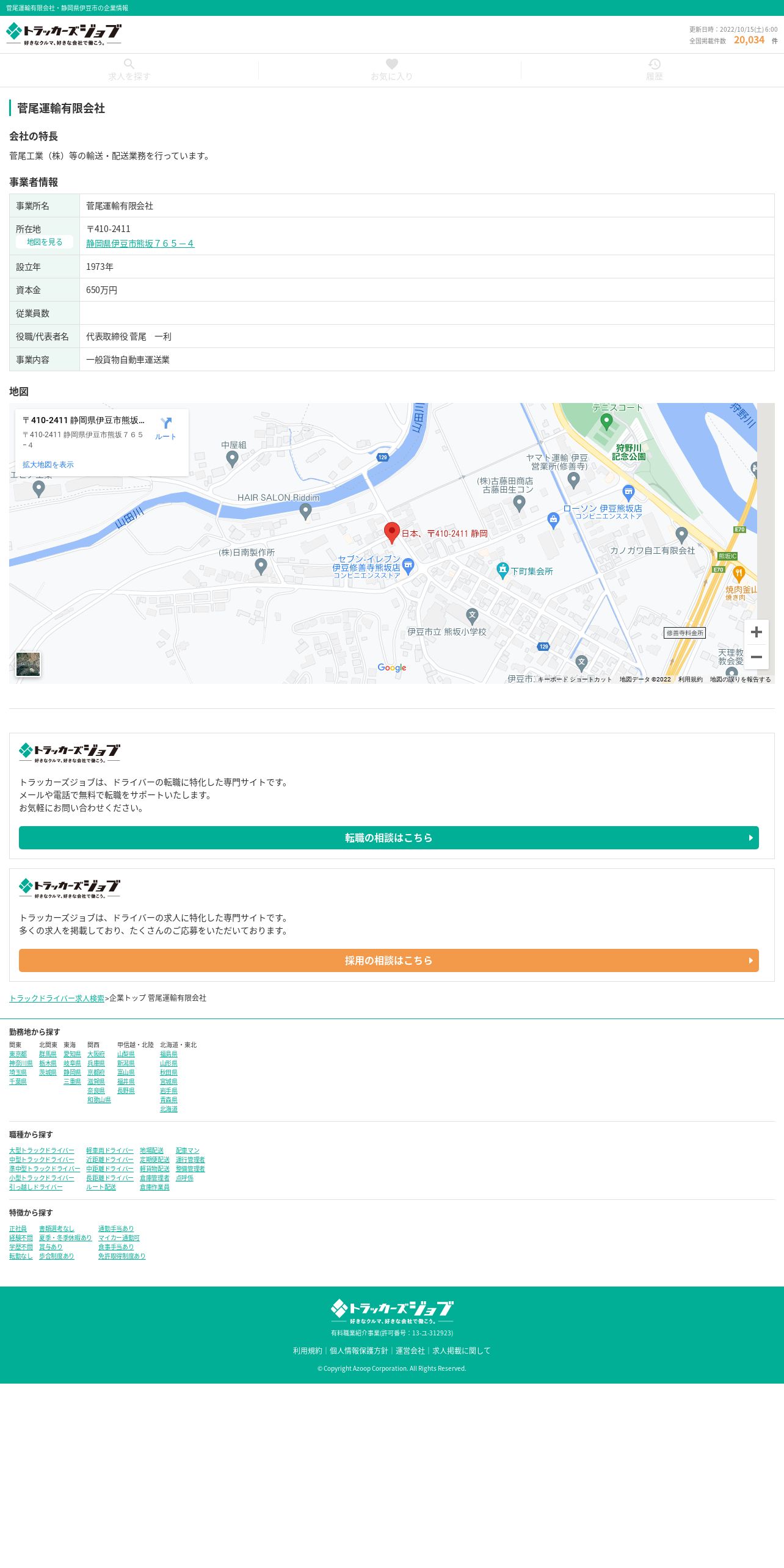Screen dimensions: 784x1568
Task: Click the Truckers Job logo in 転職 card
Action: pos(70,753)
